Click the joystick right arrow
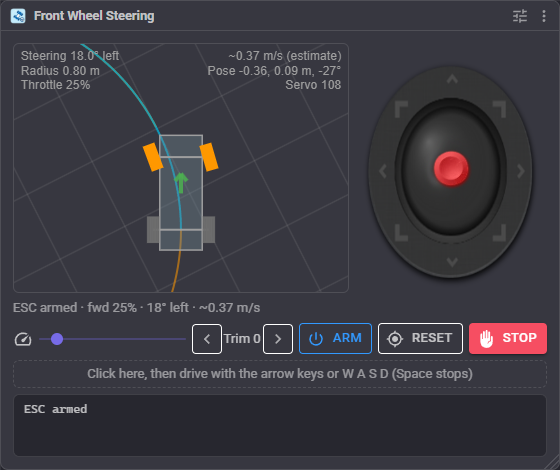Image resolution: width=560 pixels, height=470 pixels. 521,171
